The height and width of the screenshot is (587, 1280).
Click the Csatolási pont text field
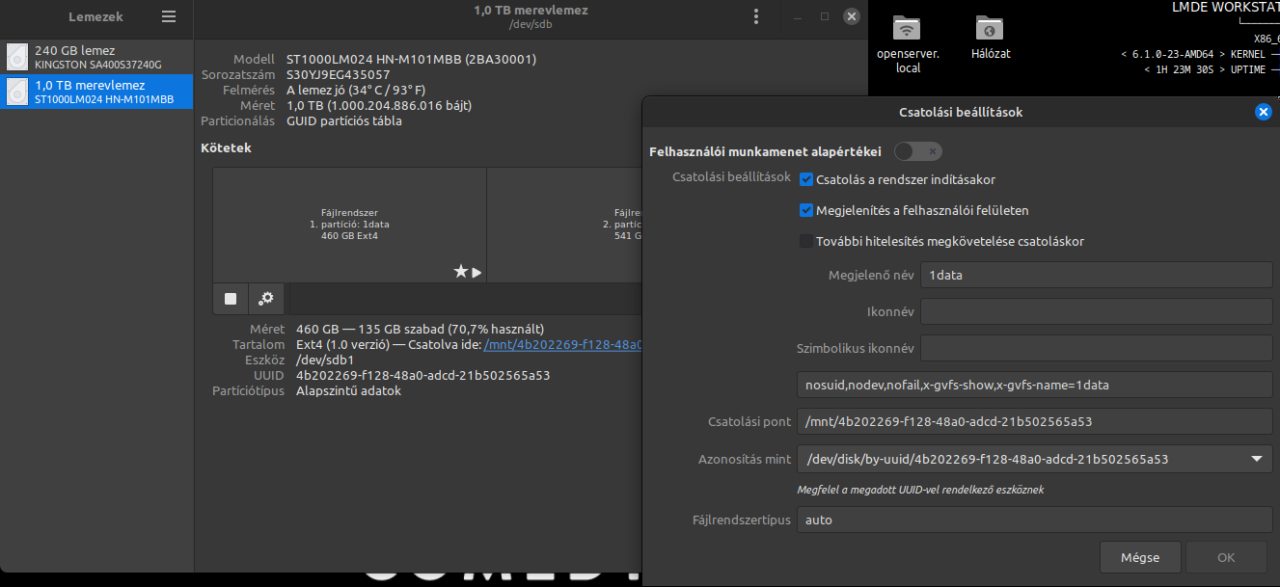pos(1034,422)
